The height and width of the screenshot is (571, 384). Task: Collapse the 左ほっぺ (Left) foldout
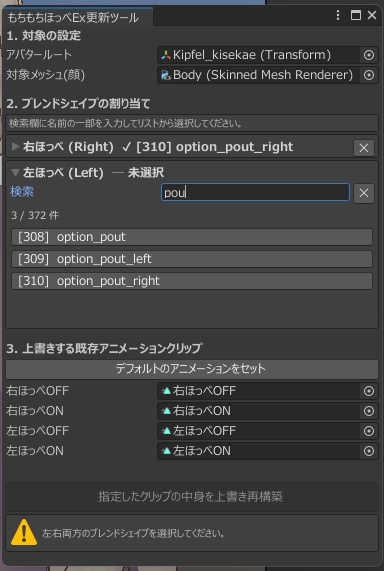point(16,173)
